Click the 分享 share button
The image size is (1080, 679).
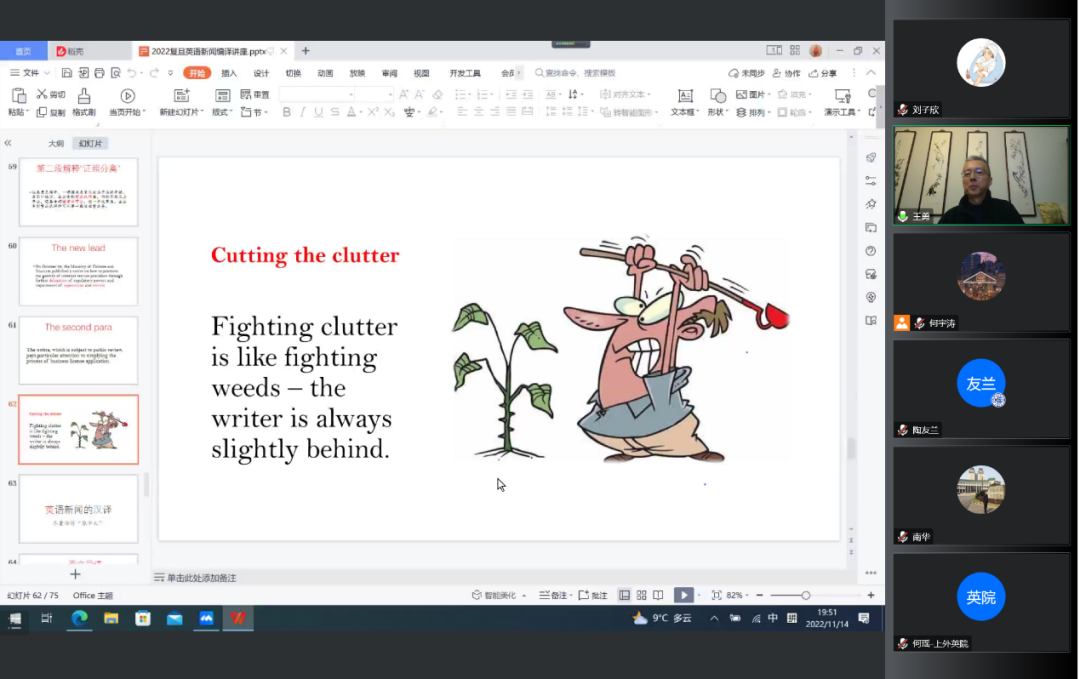[823, 73]
